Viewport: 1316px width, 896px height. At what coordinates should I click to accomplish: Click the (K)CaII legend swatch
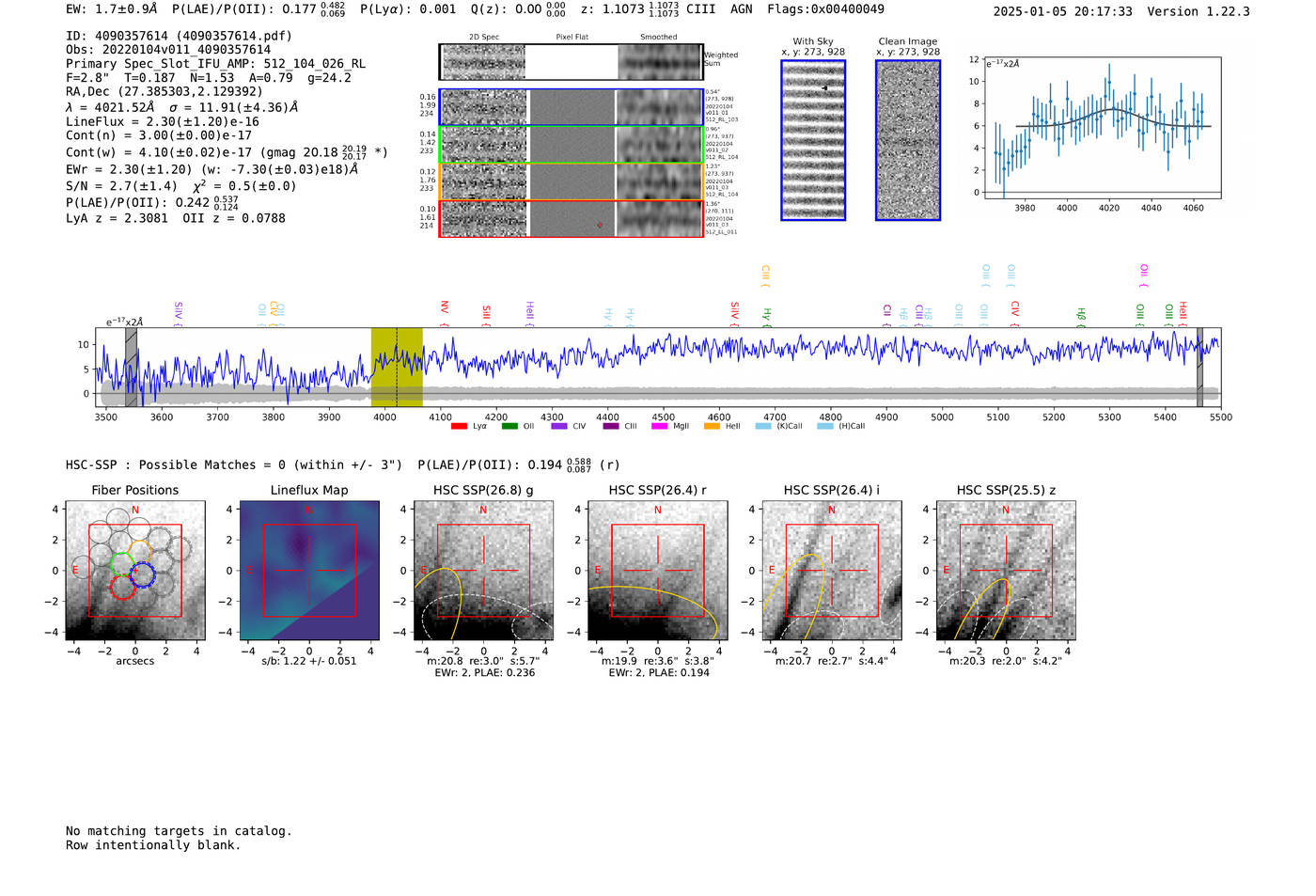(x=763, y=427)
